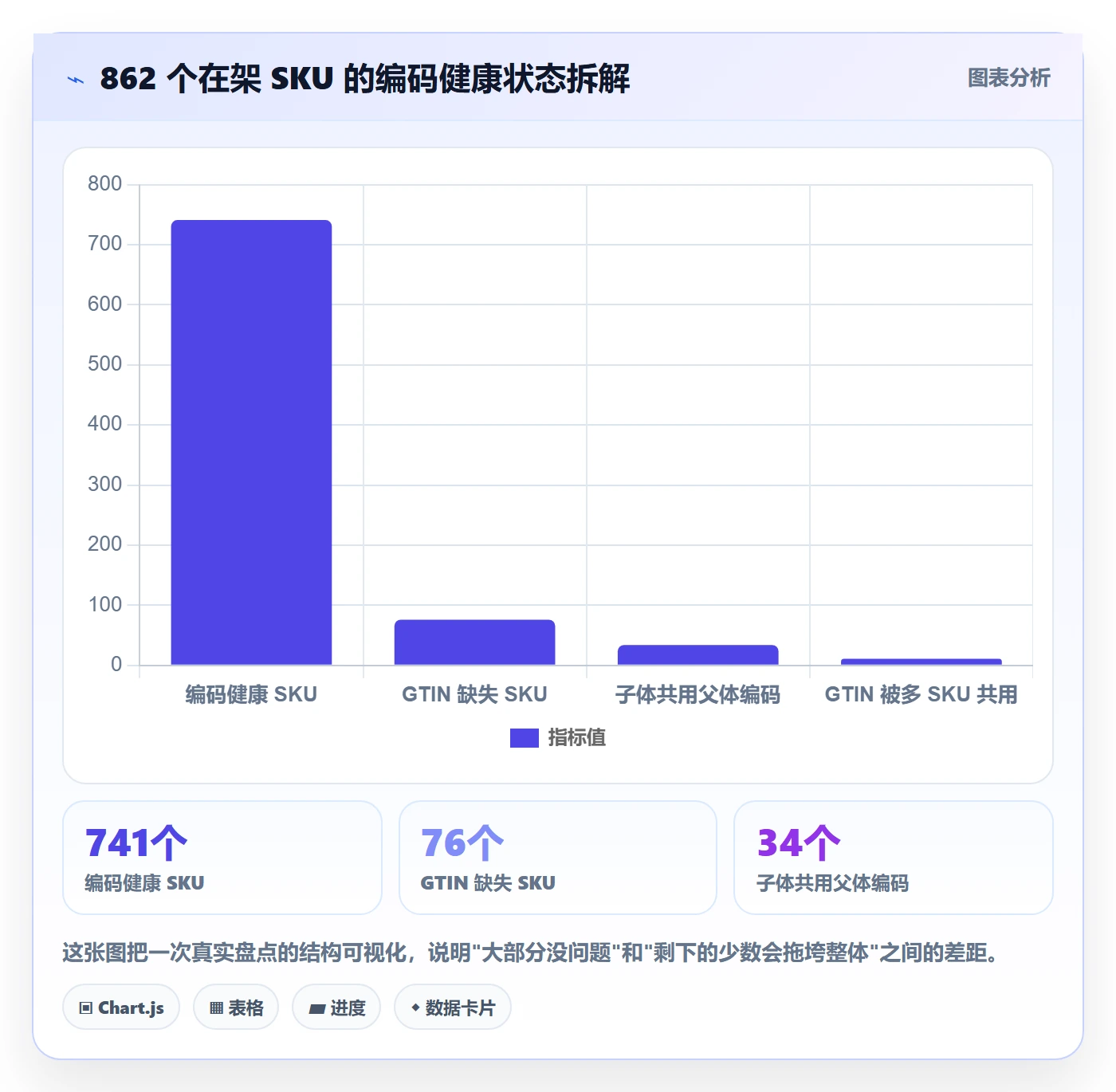Open the 76个 GTIN 缺失 SKU card

tap(557, 858)
